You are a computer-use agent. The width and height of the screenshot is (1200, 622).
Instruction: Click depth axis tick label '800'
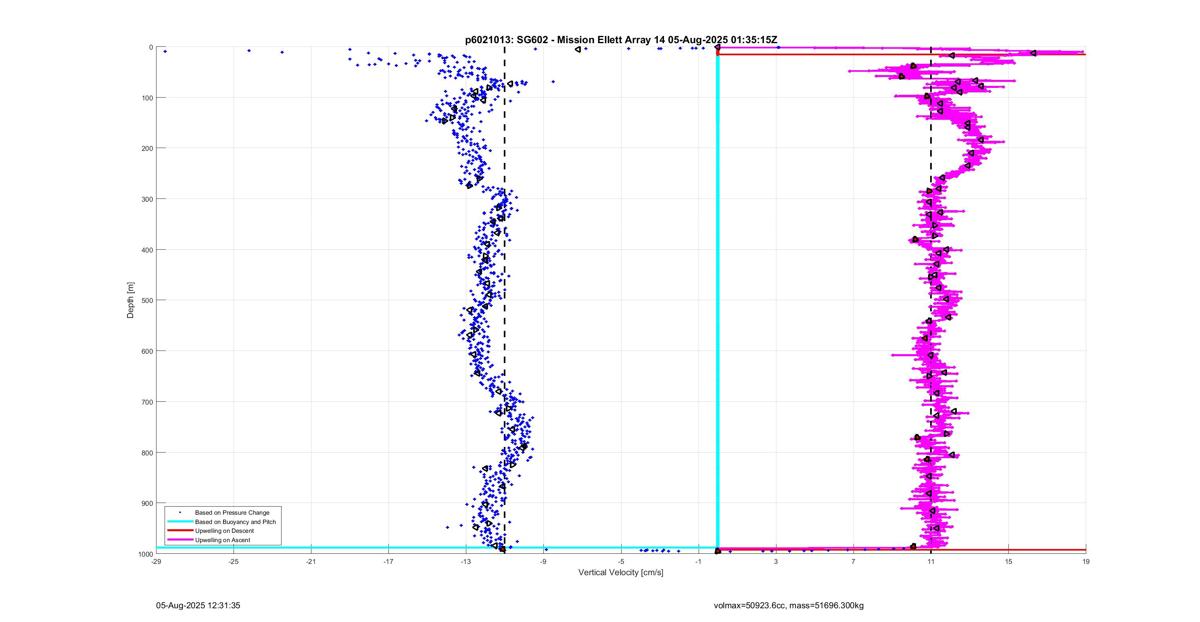click(x=146, y=452)
